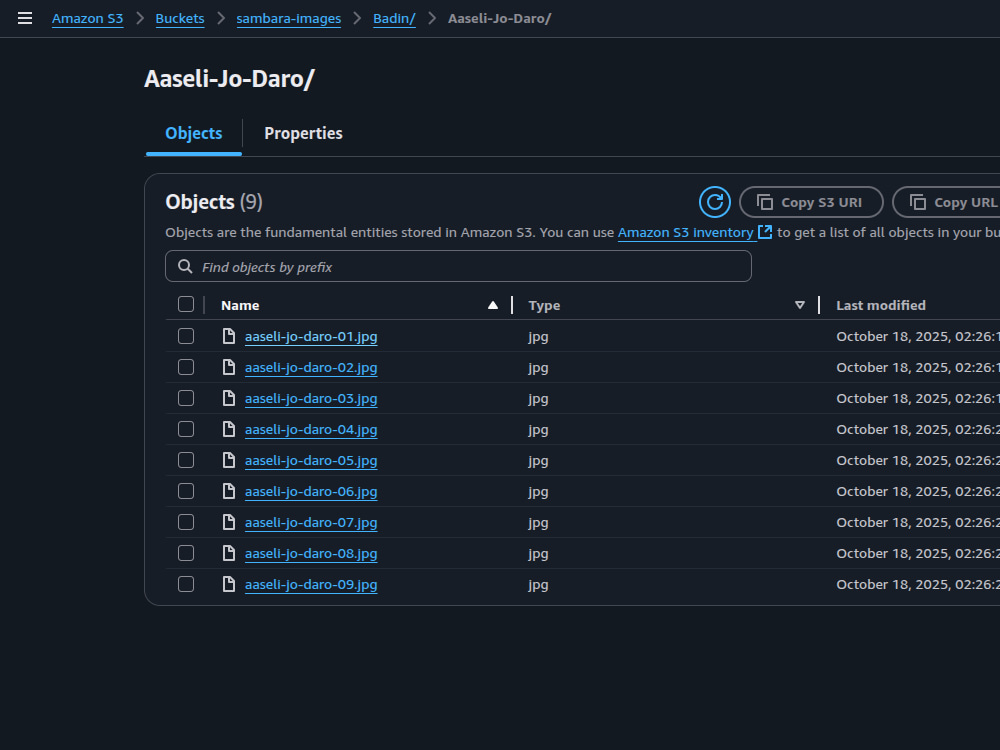
Task: Check the box for aaseli-jo-daro-06.jpg
Action: (x=186, y=491)
